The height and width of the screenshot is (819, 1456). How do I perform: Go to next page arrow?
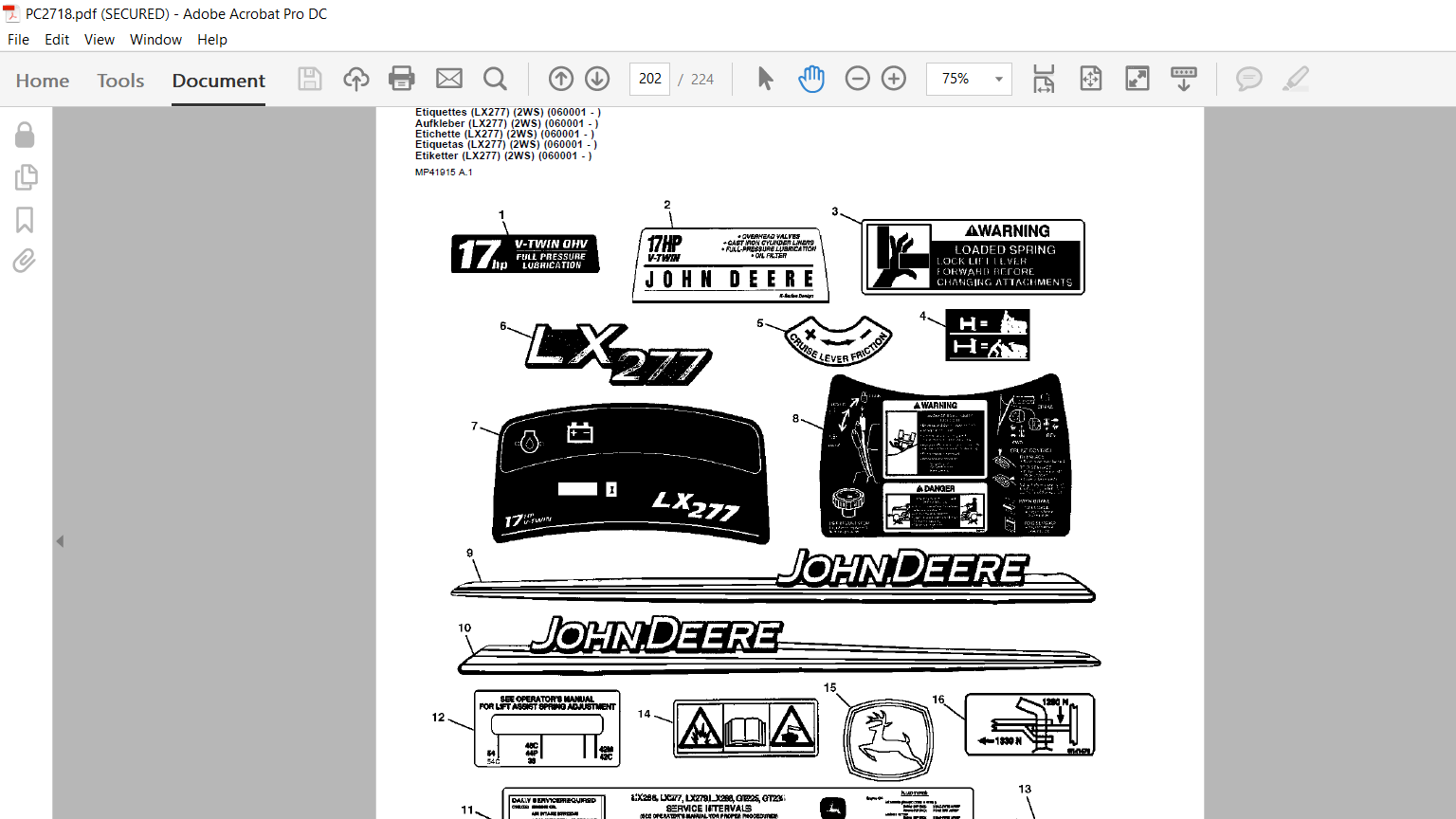[597, 79]
